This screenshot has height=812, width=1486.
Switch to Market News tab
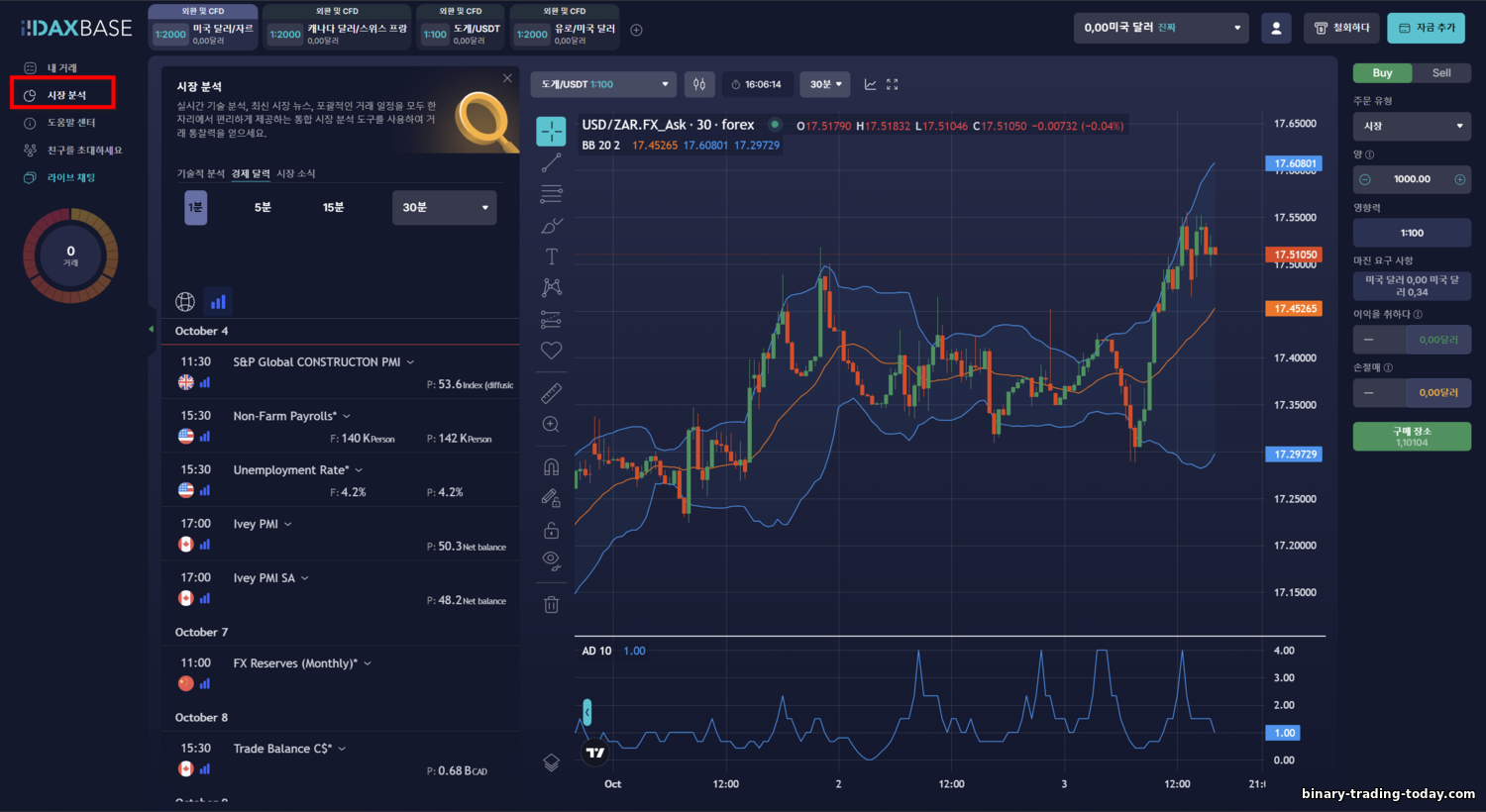[x=295, y=173]
